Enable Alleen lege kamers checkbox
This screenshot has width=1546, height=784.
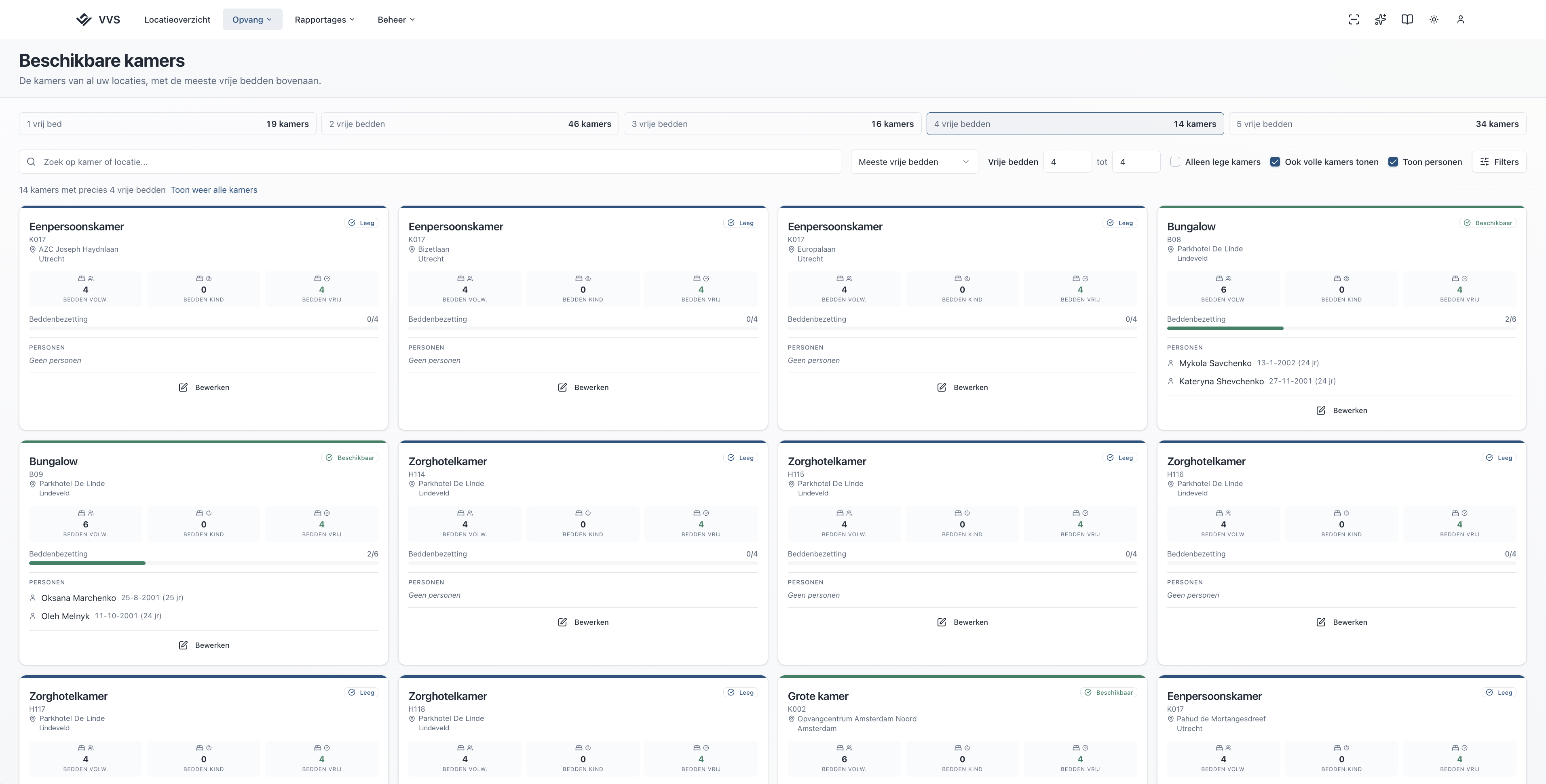click(1175, 162)
